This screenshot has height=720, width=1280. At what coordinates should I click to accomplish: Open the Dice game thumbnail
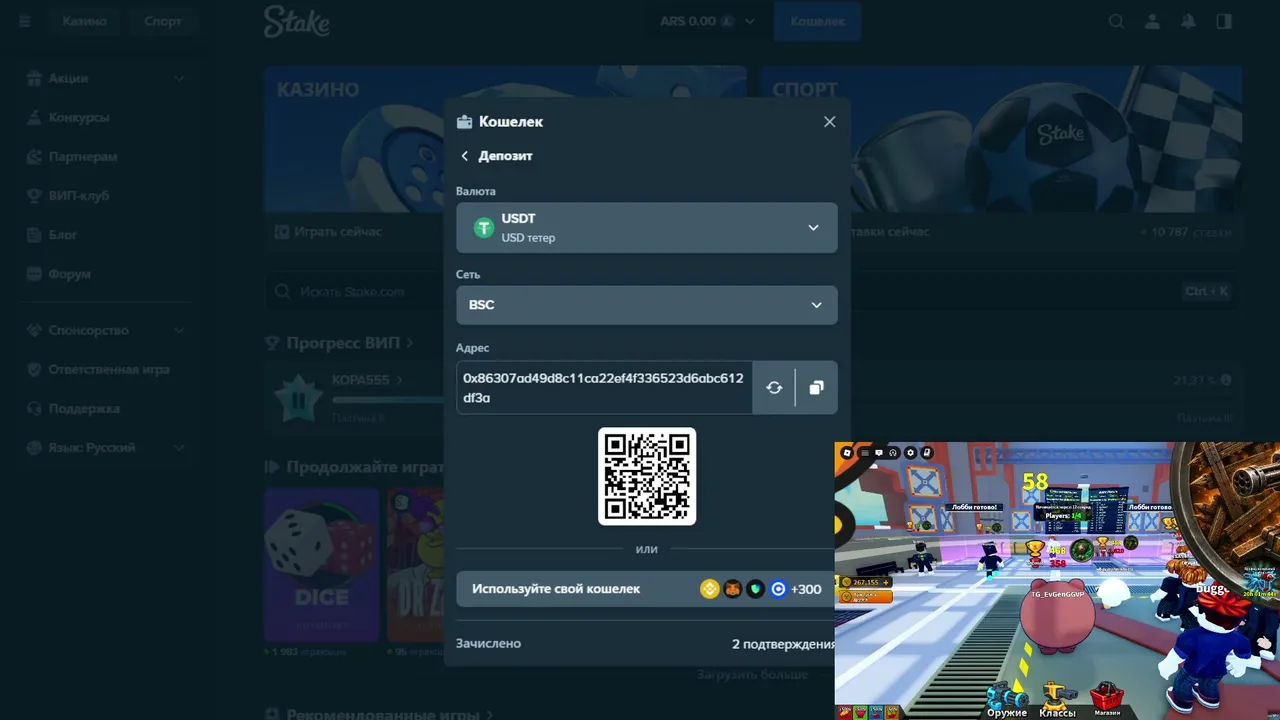322,565
